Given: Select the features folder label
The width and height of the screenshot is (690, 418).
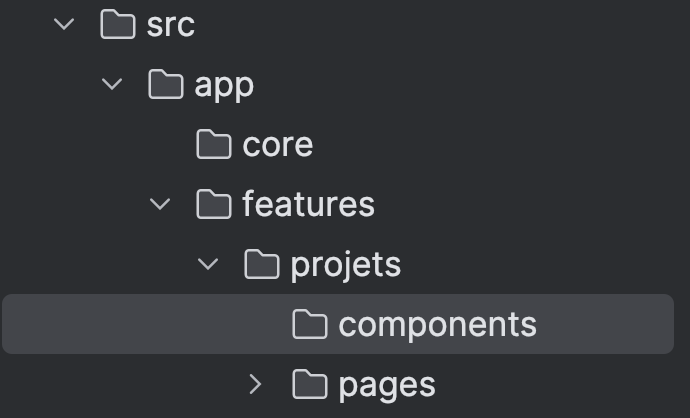Looking at the screenshot, I should [308, 205].
